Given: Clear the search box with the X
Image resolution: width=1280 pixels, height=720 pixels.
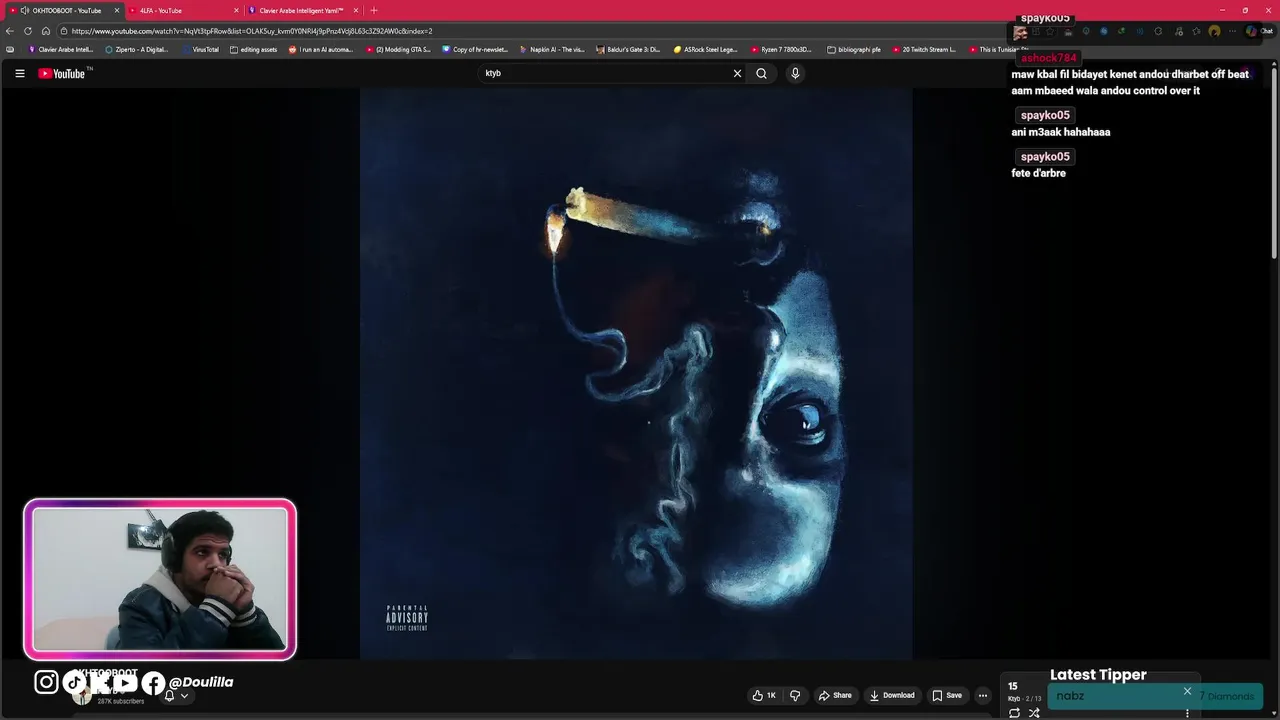Looking at the screenshot, I should click(x=737, y=73).
